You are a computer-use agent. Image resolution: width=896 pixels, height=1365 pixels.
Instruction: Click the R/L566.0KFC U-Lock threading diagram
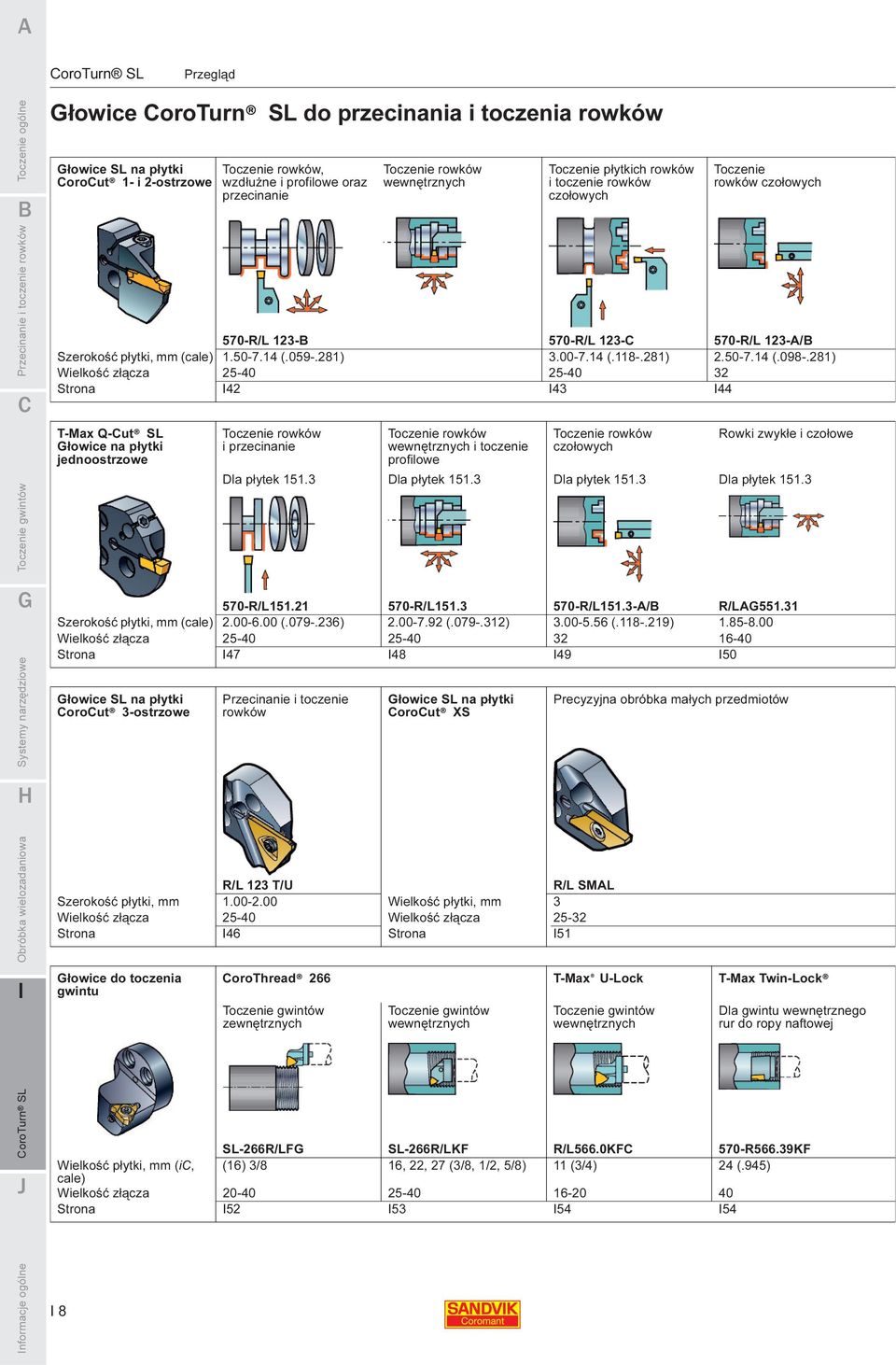click(599, 1072)
